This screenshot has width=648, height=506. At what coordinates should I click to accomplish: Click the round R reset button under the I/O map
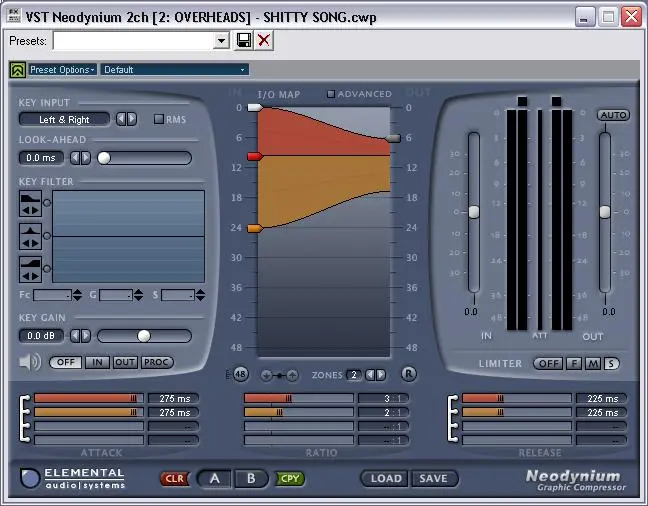[x=408, y=374]
